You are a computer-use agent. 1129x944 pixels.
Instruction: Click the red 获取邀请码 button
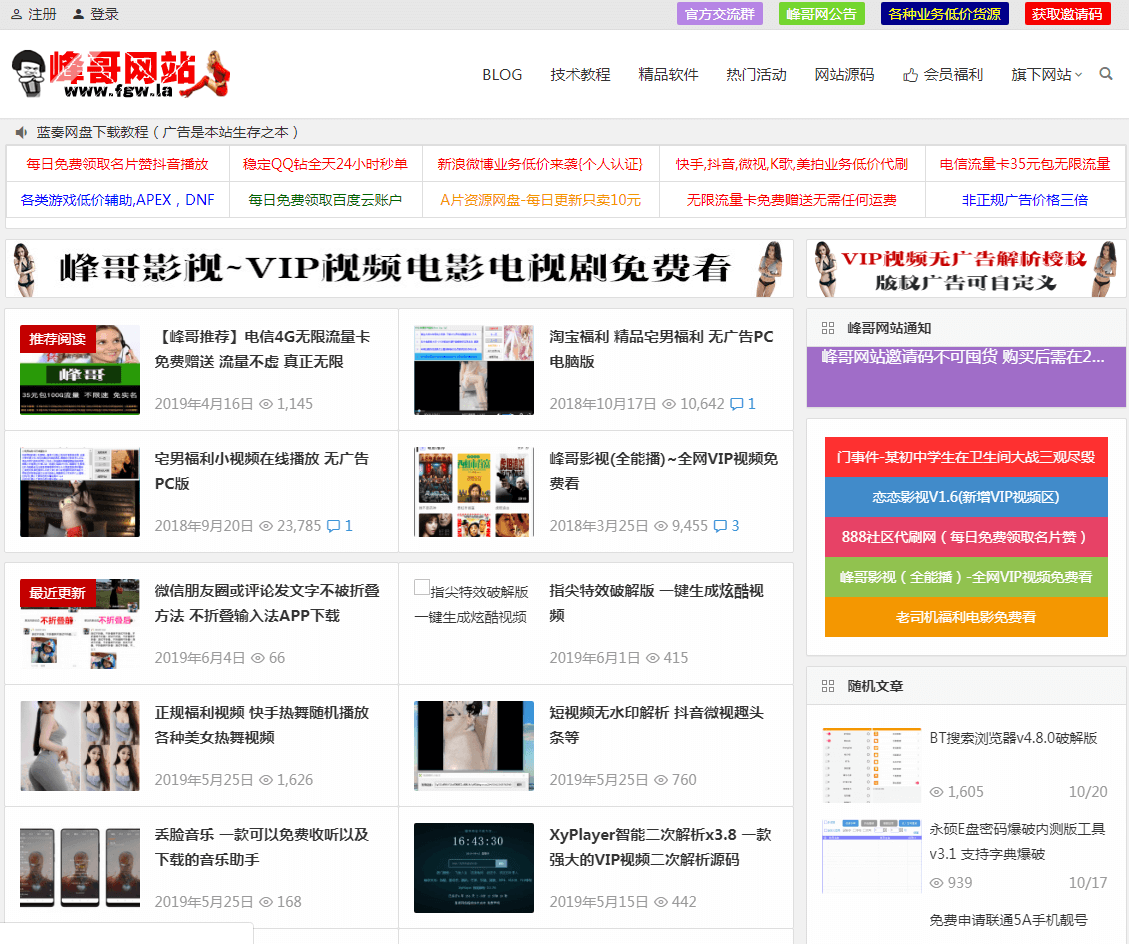coord(1067,15)
